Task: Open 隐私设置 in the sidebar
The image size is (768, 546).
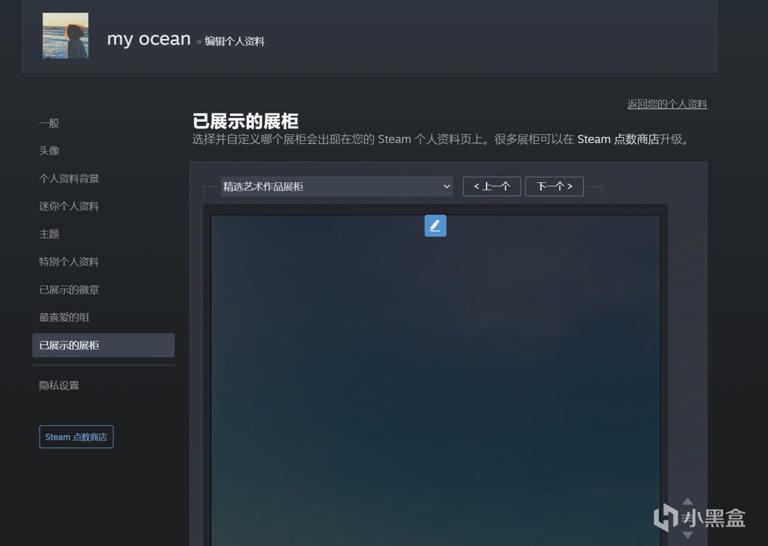Action: pos(59,385)
